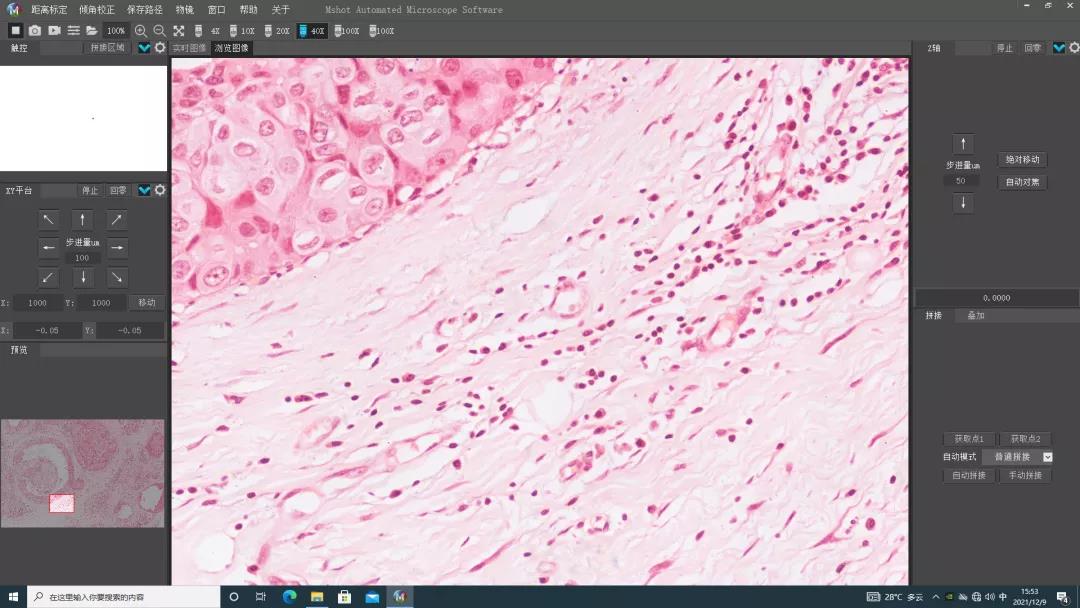Viewport: 1080px width, 608px height.
Task: Click the zoom in magnifier icon
Action: click(141, 31)
